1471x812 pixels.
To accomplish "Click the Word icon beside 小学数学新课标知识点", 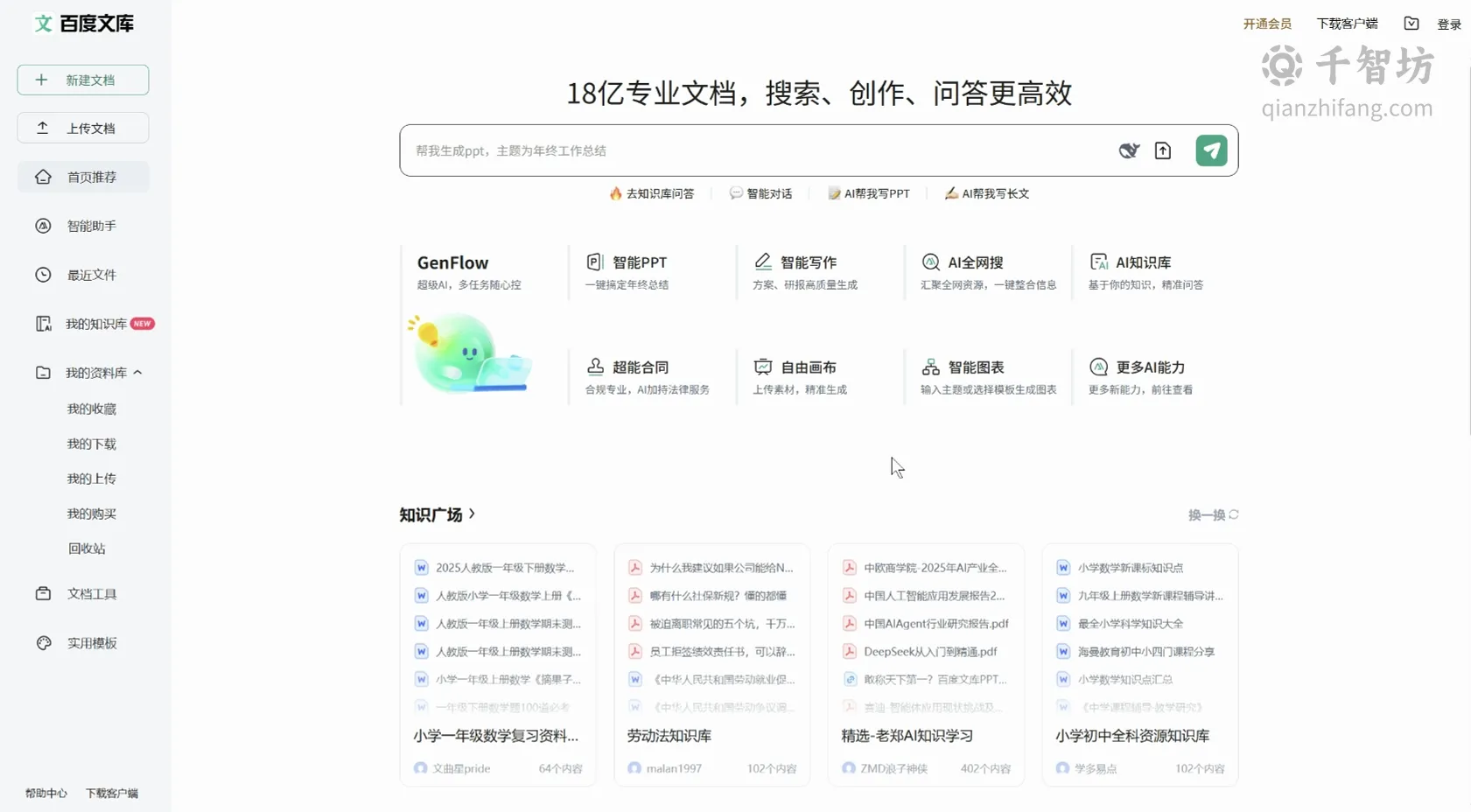I will (x=1063, y=568).
